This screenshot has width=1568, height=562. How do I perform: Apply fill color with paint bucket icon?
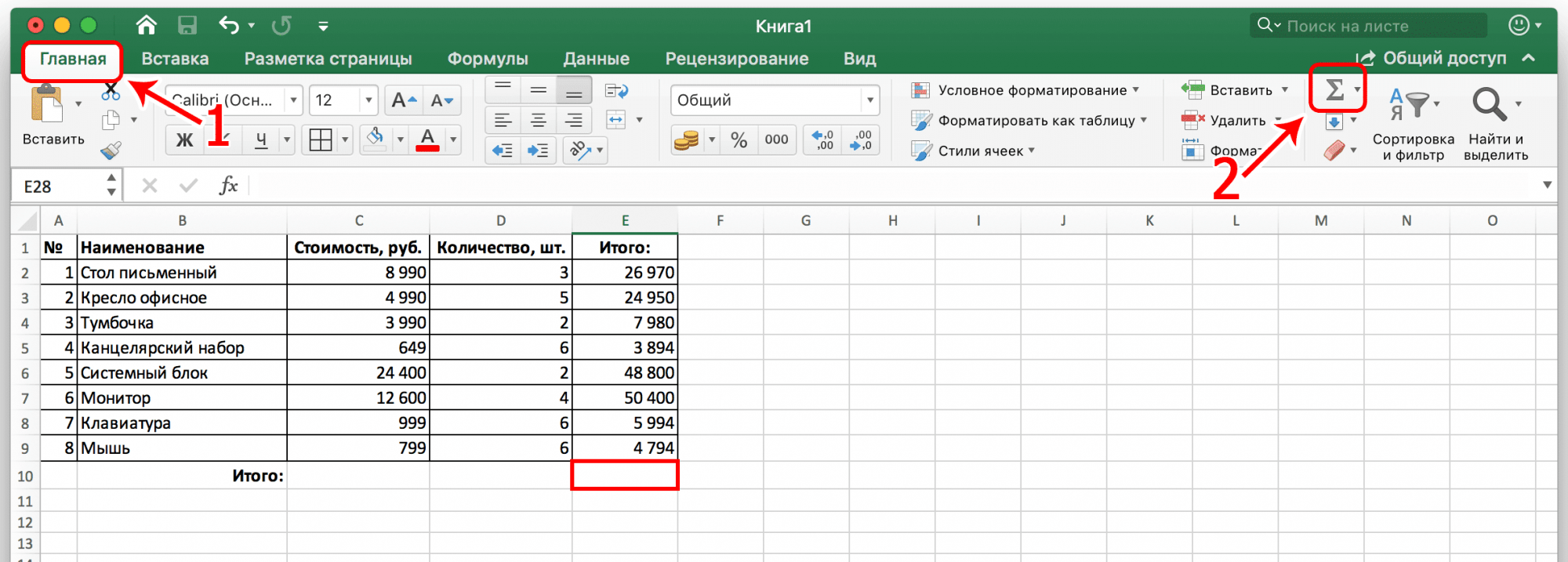click(376, 140)
